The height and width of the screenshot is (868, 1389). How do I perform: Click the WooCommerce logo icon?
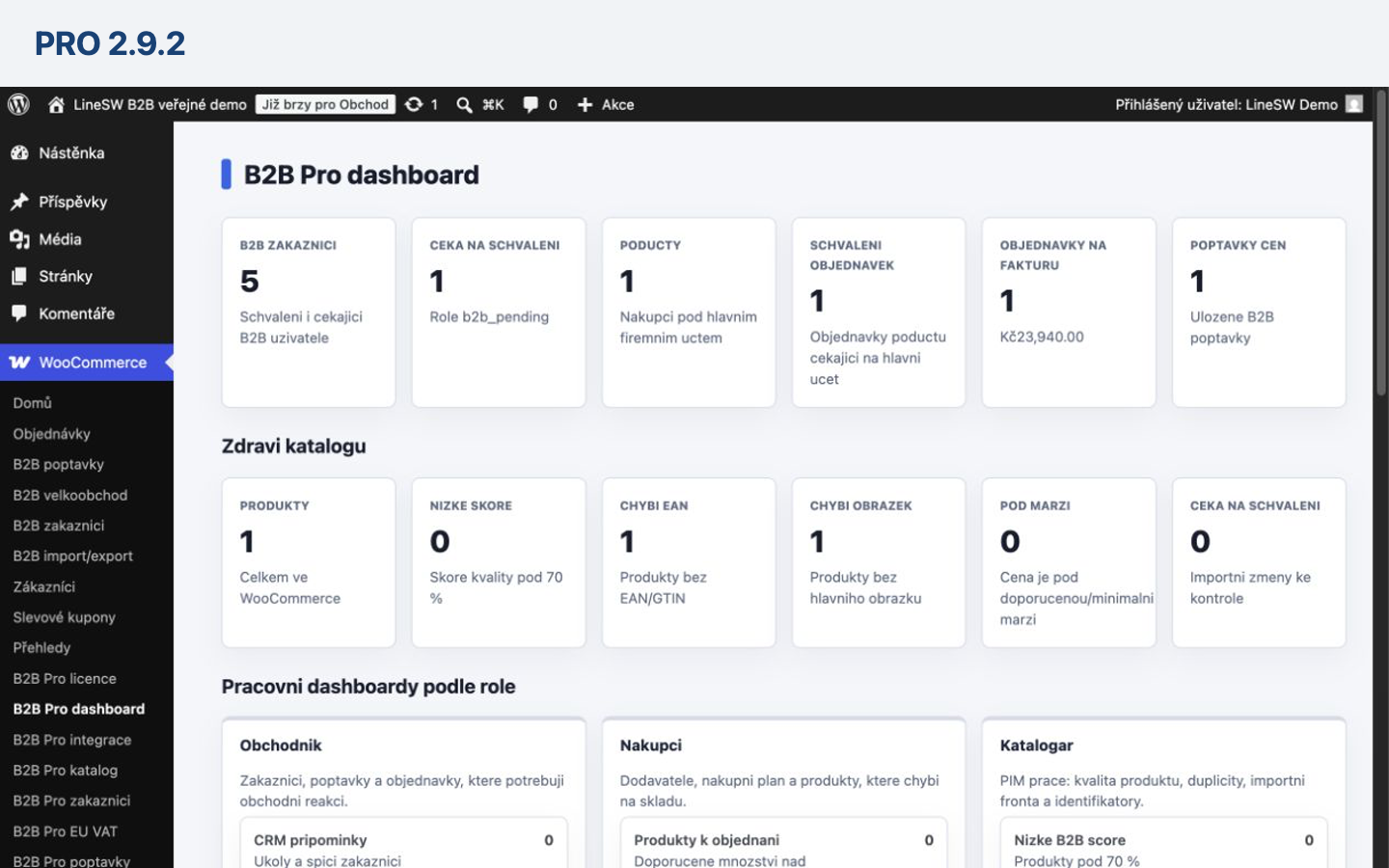(19, 363)
